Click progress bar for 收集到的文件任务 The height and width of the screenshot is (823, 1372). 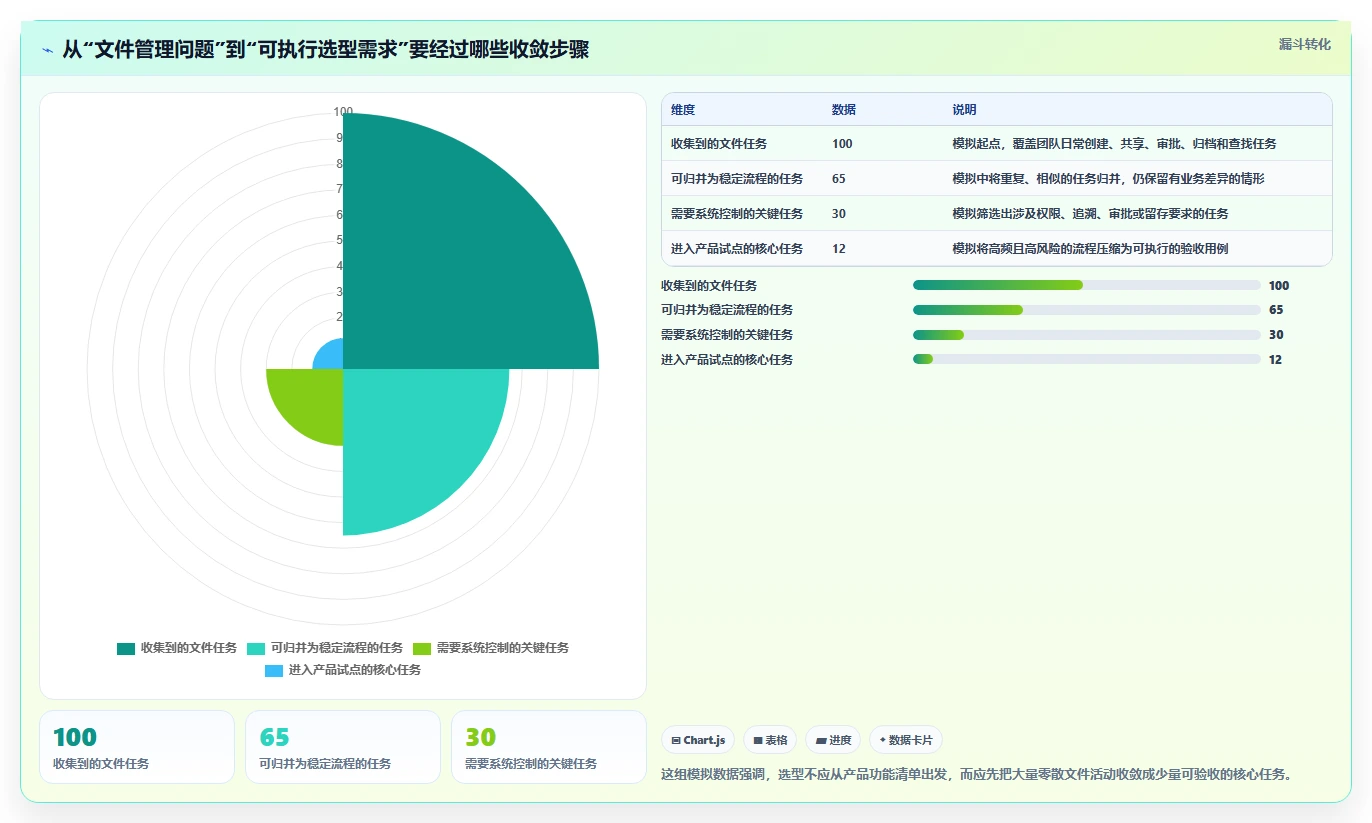point(1086,285)
